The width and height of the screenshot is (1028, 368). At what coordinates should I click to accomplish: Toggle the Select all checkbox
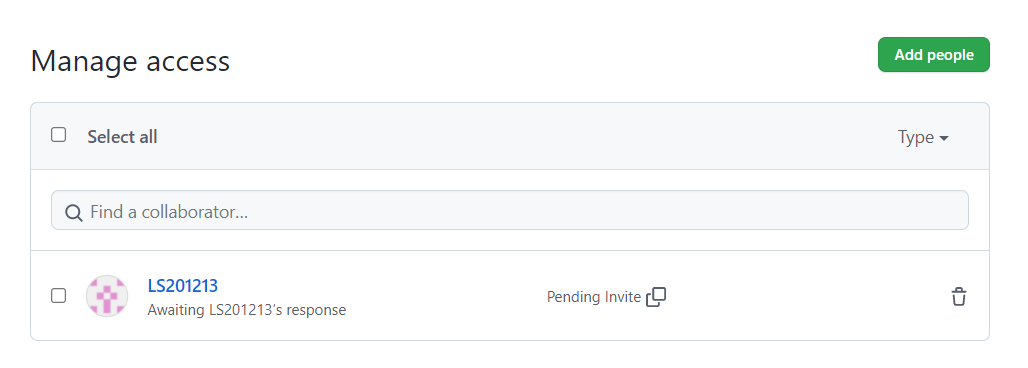tap(58, 135)
